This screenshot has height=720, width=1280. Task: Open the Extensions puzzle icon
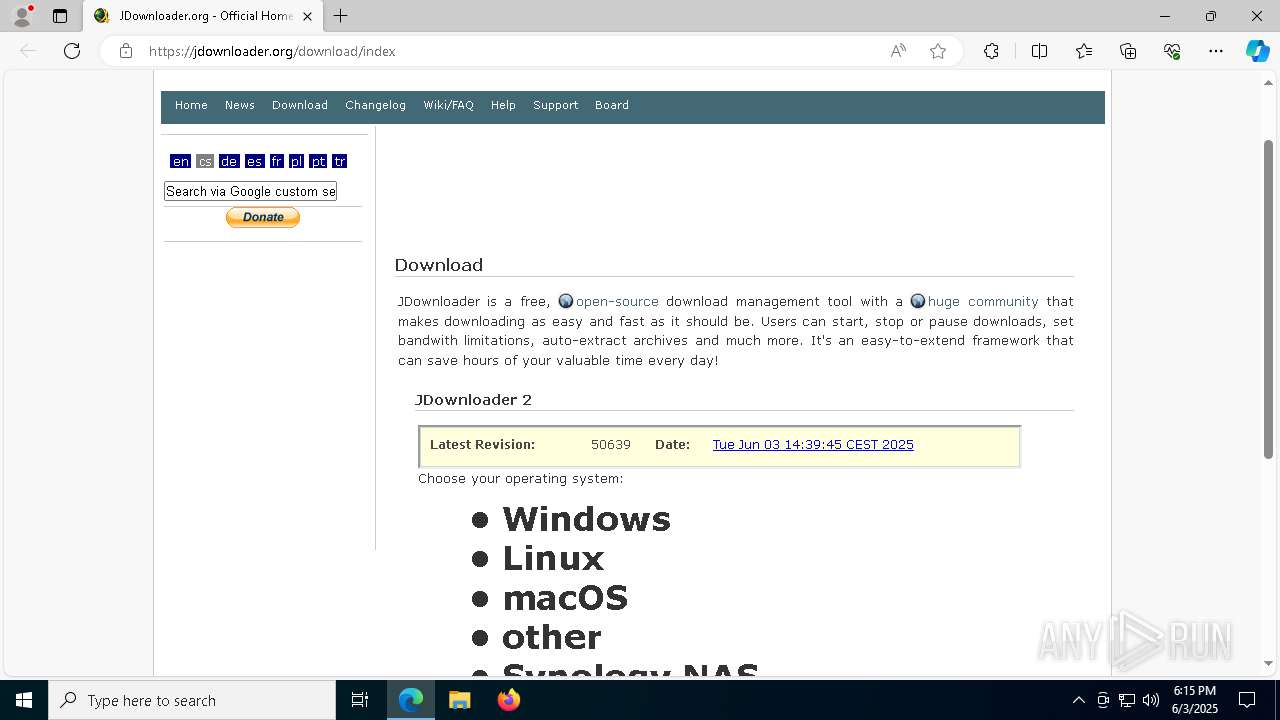991,51
